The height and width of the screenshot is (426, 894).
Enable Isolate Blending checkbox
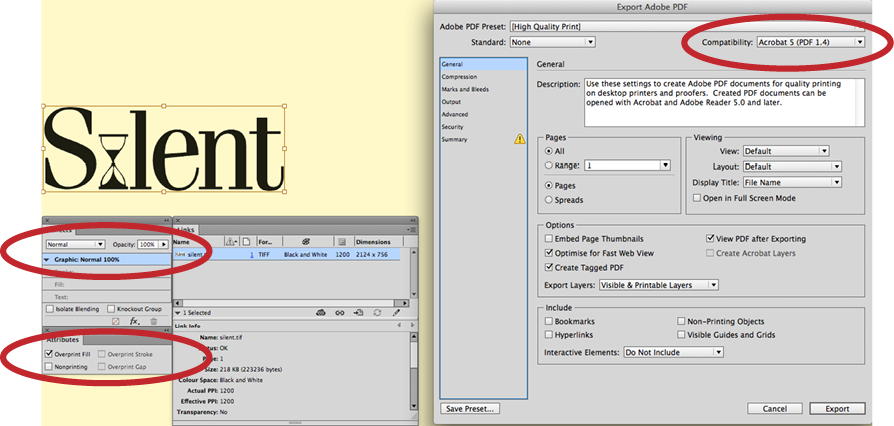click(x=50, y=309)
